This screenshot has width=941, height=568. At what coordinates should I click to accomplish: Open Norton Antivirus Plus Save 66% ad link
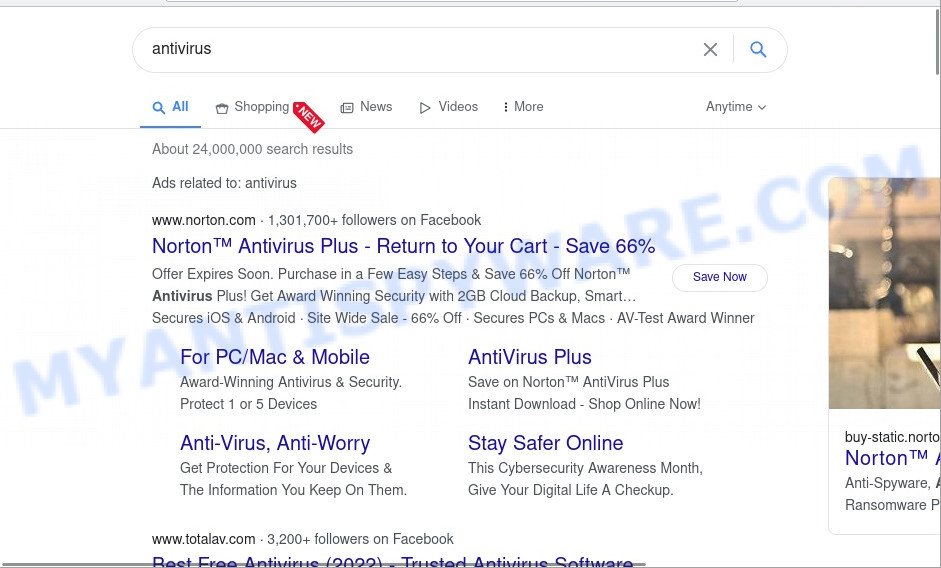(x=403, y=246)
